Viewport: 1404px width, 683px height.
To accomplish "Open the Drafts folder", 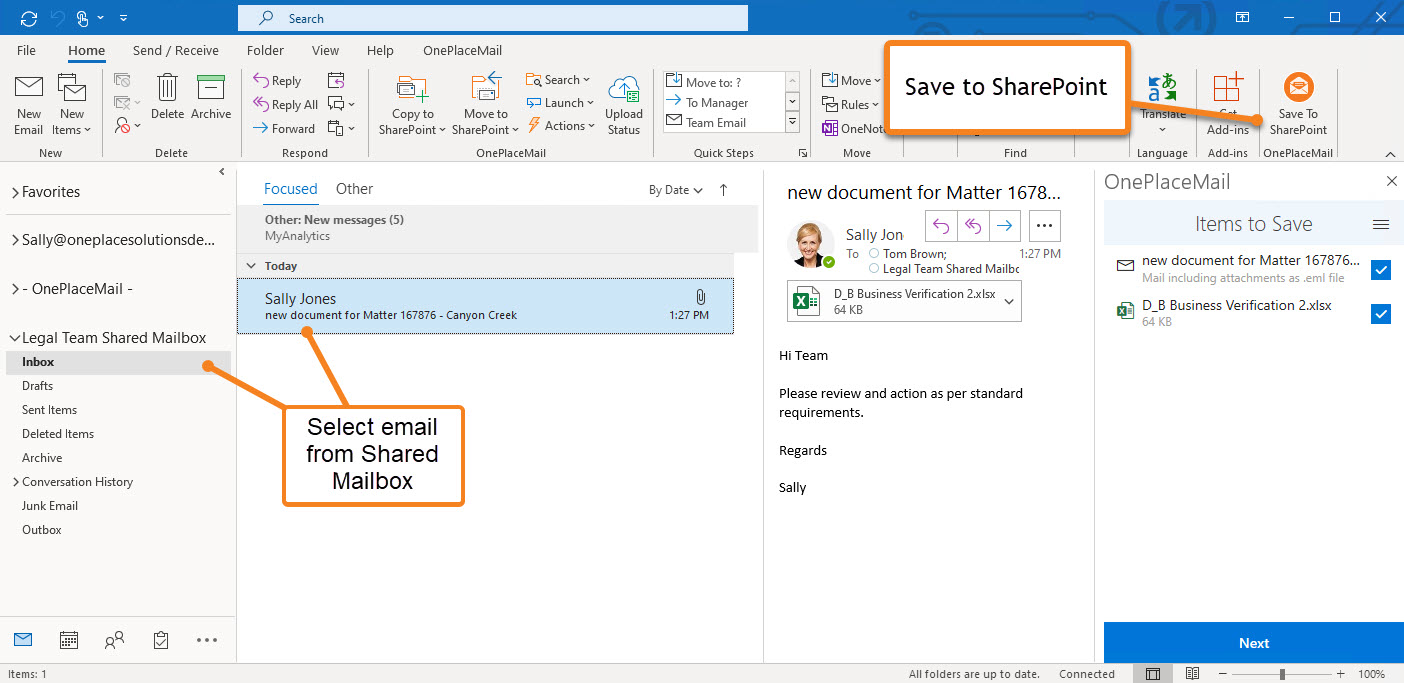I will pyautogui.click(x=37, y=386).
